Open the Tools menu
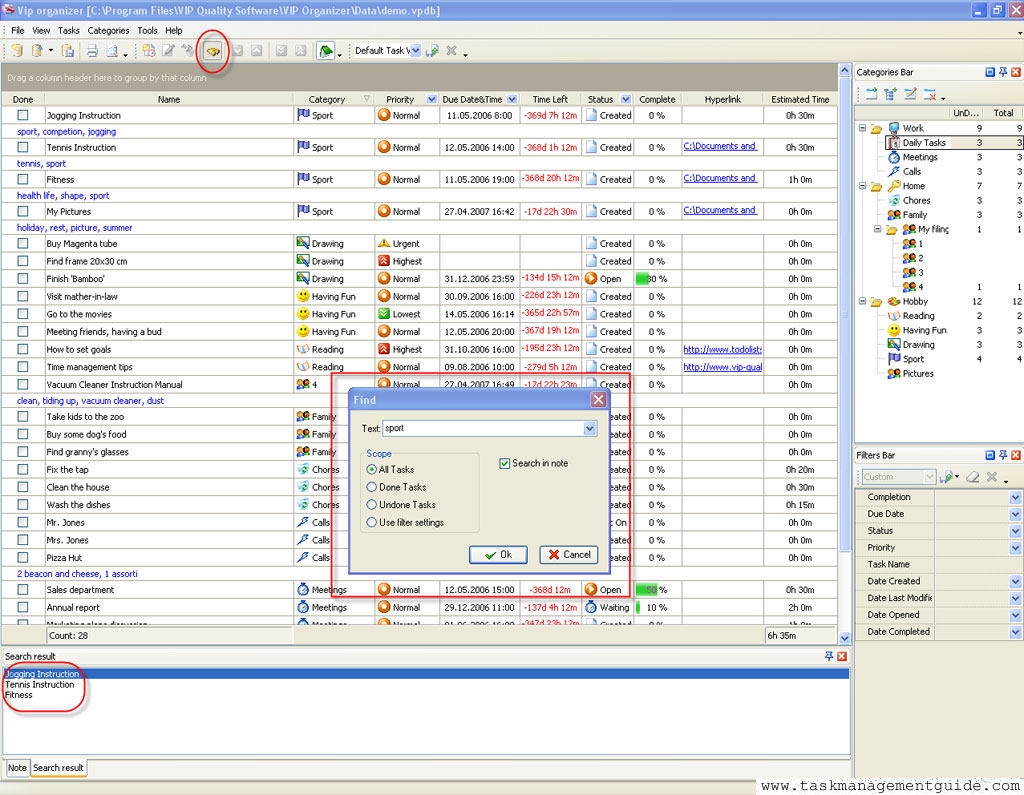 [x=147, y=30]
